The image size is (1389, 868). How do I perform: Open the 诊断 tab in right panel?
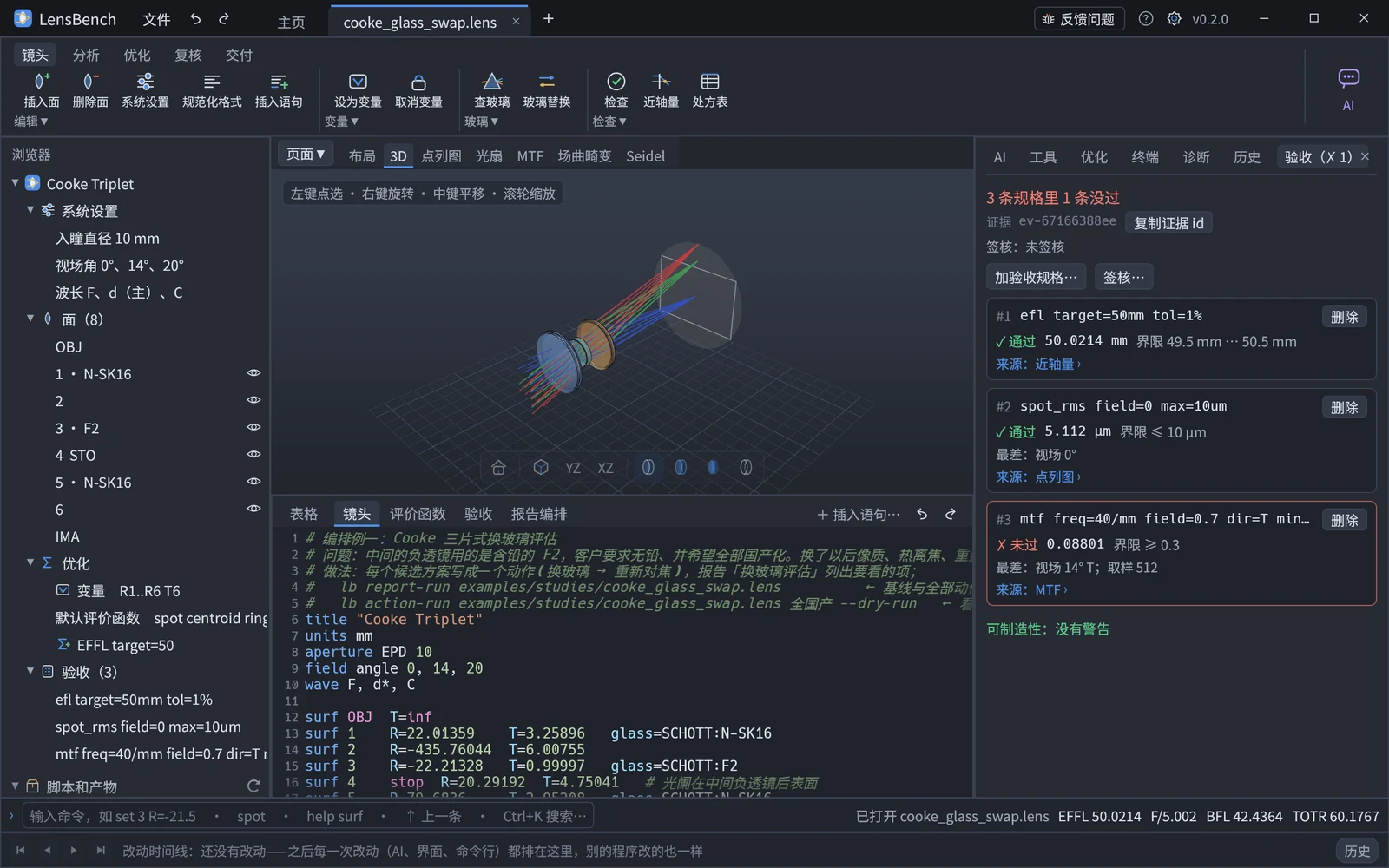click(x=1196, y=157)
